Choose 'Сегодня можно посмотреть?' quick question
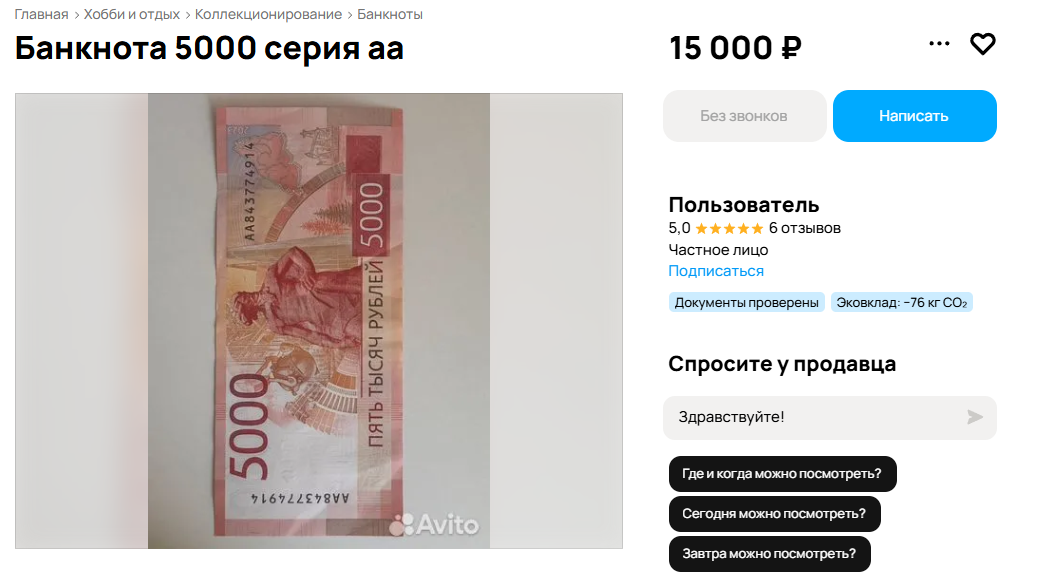The image size is (1045, 574). pyautogui.click(x=774, y=514)
